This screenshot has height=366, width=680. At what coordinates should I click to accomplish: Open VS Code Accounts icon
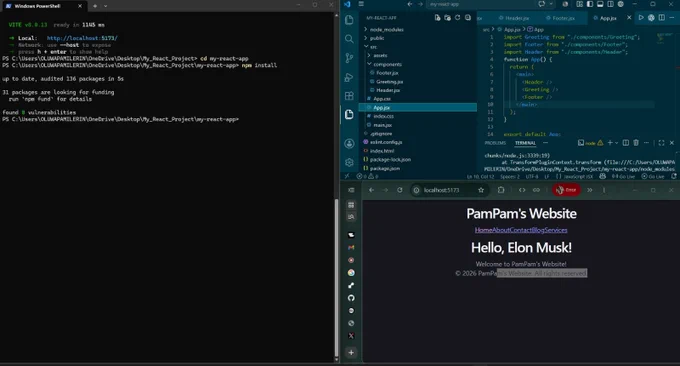tap(349, 144)
